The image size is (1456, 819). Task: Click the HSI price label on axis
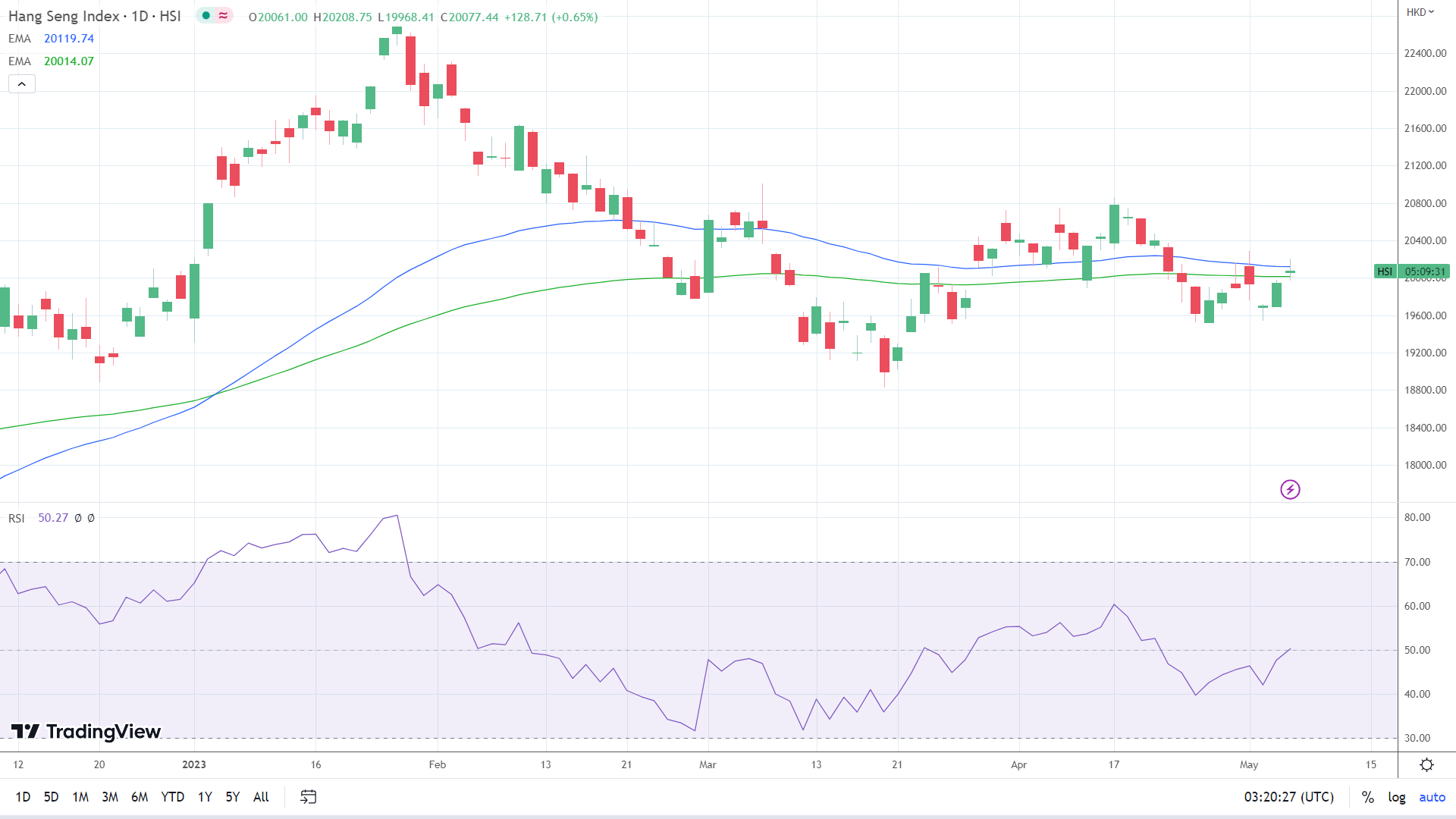pos(1385,271)
